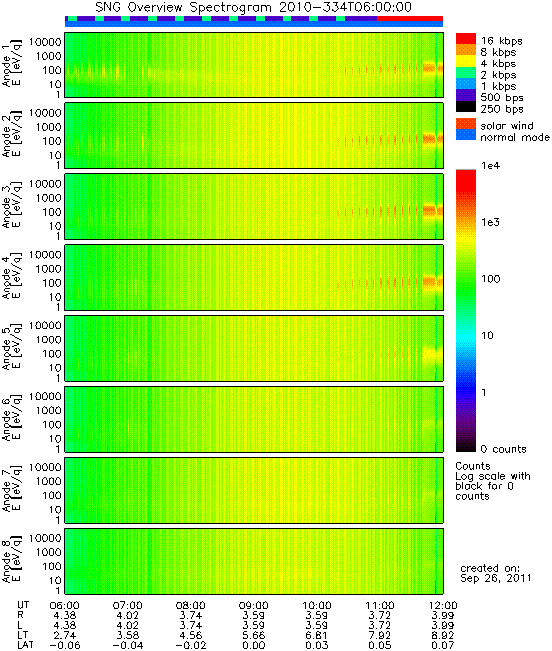
Task: Click the LT value 5.66 at 09:00
Action: [x=254, y=635]
